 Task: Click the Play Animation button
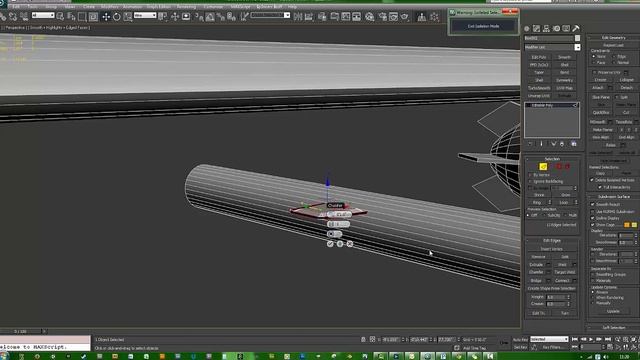point(591,339)
